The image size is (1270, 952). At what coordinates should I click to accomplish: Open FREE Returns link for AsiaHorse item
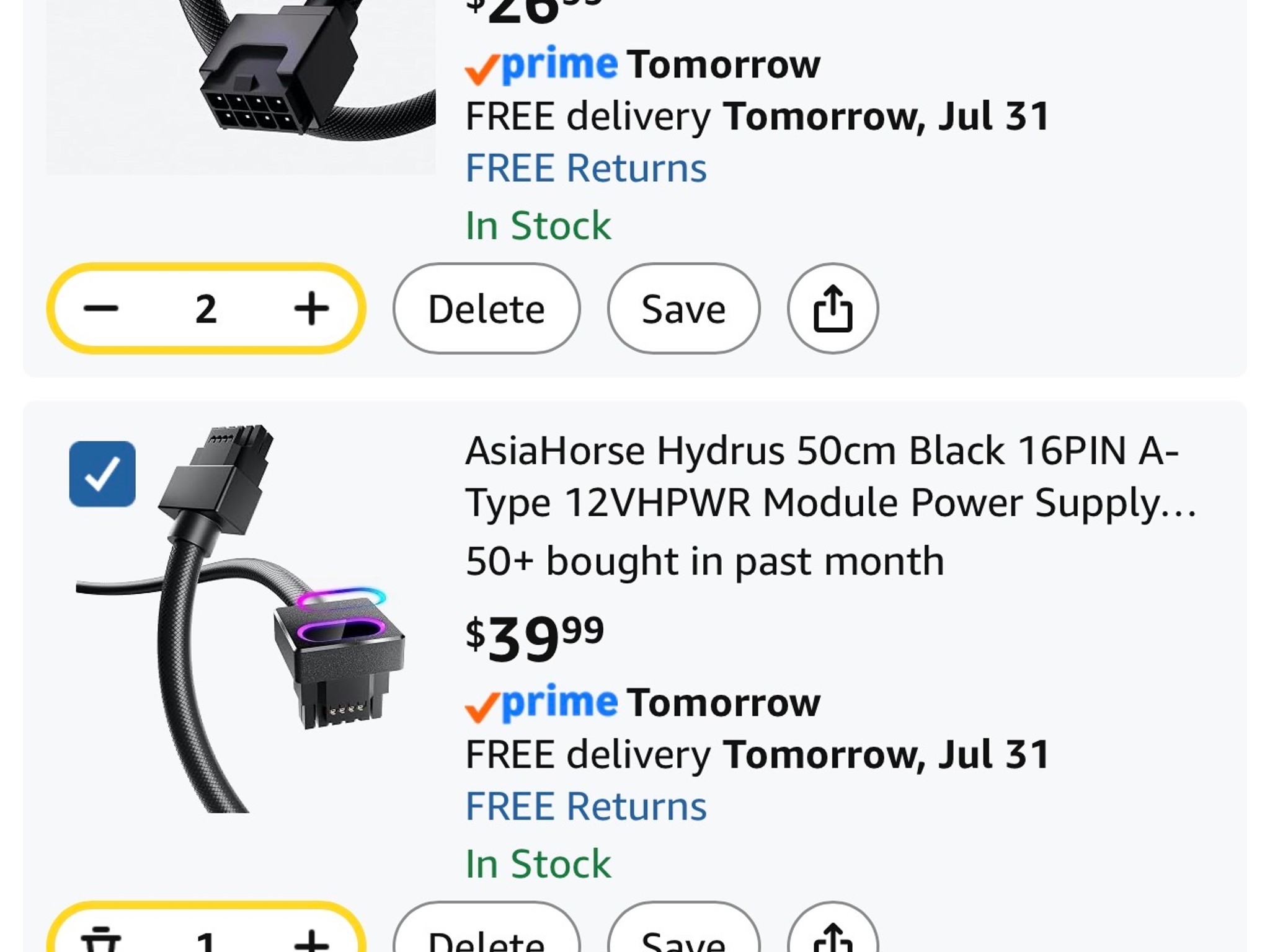pos(586,806)
